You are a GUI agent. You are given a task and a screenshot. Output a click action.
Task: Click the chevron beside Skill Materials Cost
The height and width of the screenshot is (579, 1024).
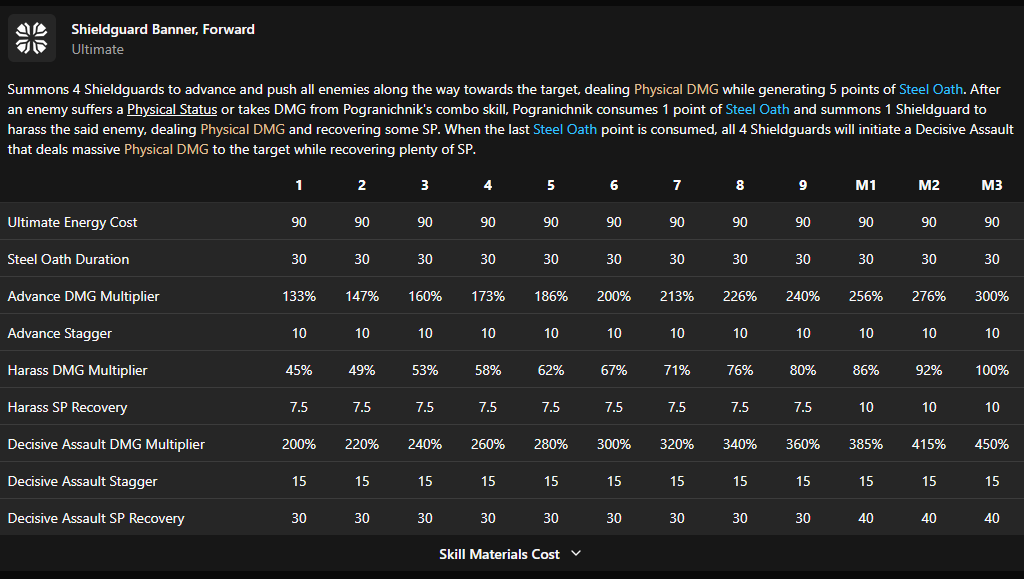[x=576, y=554]
